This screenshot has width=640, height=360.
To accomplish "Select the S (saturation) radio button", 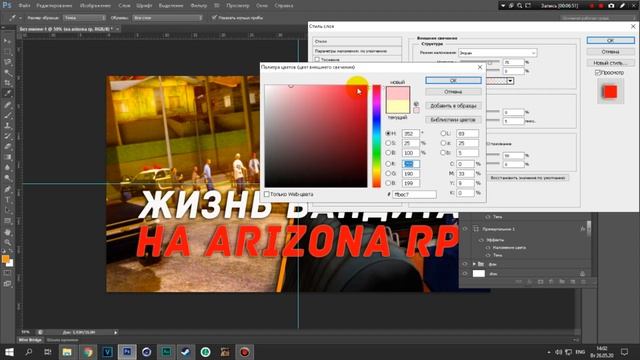I will pos(388,143).
